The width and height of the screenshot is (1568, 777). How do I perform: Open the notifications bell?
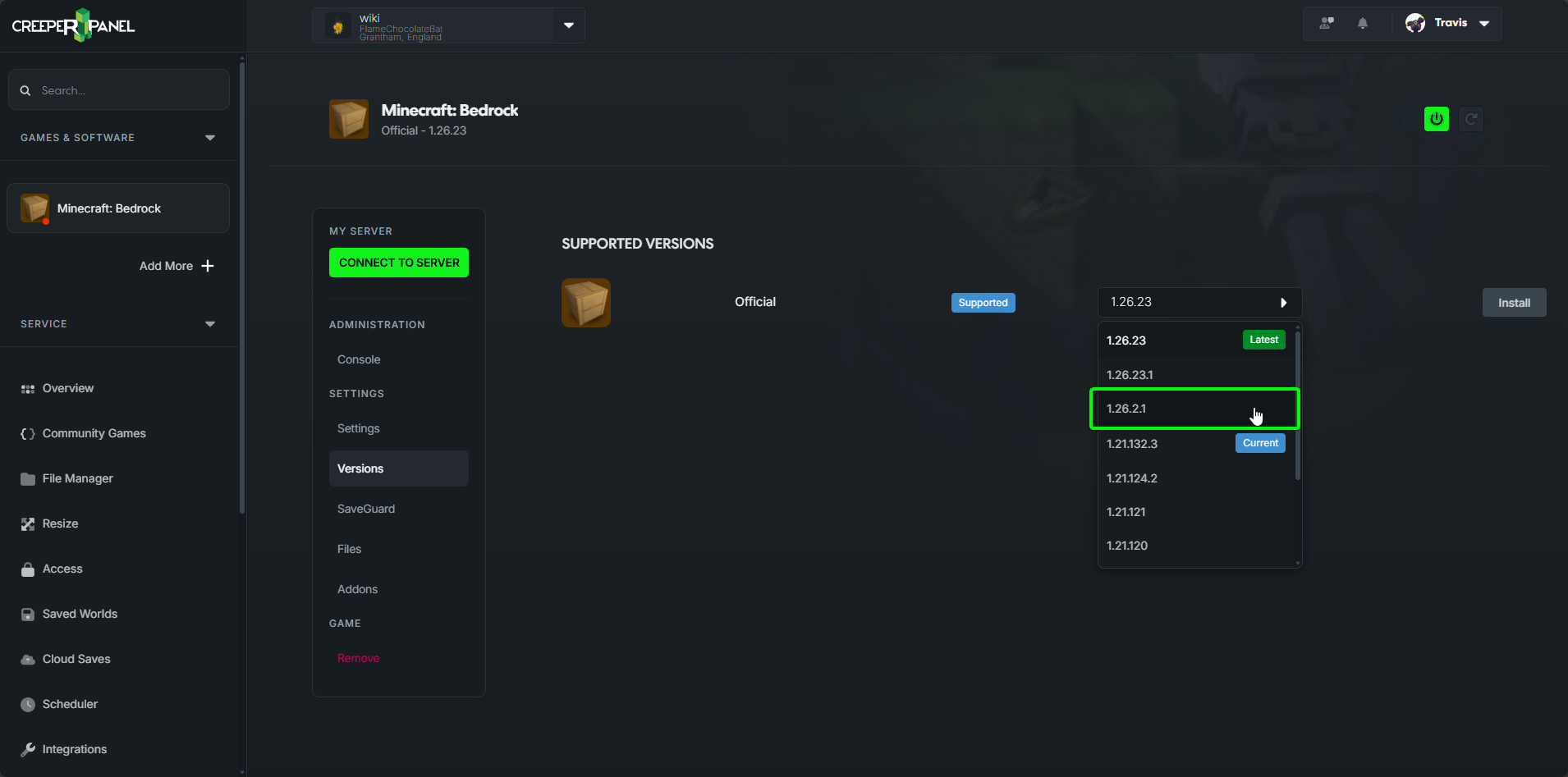click(1363, 23)
